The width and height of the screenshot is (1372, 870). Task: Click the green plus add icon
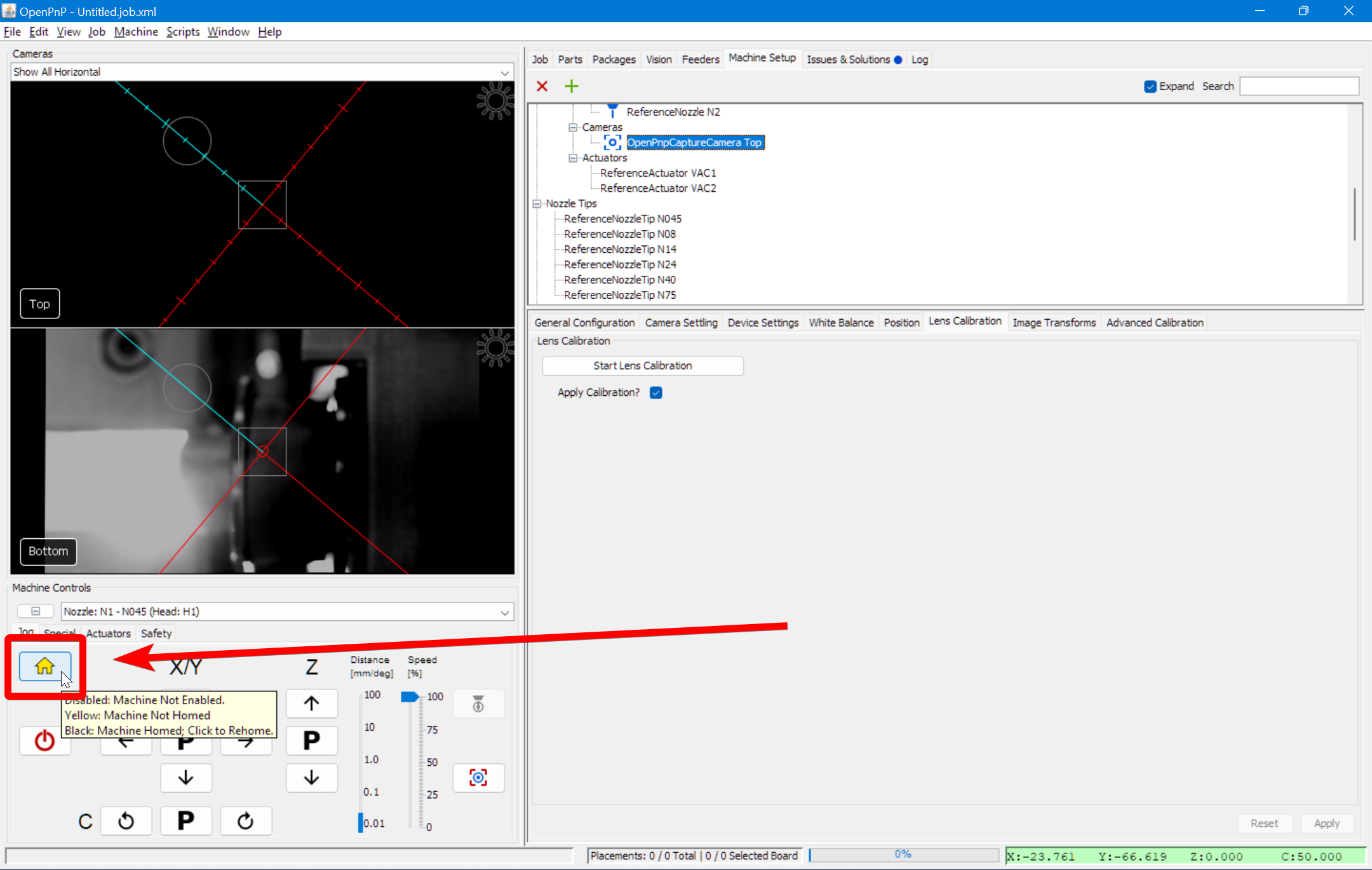(572, 86)
